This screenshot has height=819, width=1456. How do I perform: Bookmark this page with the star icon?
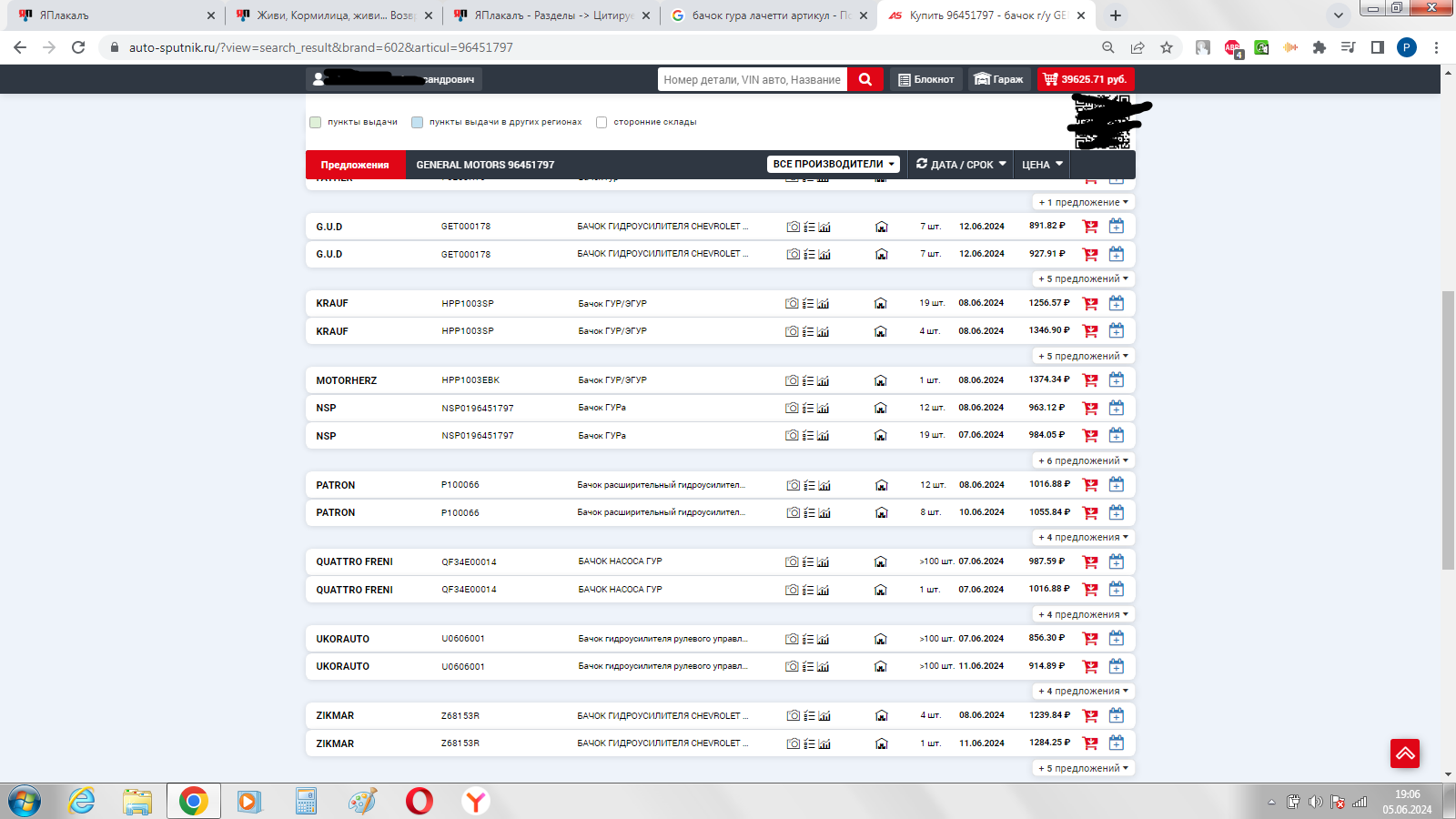[x=1167, y=47]
